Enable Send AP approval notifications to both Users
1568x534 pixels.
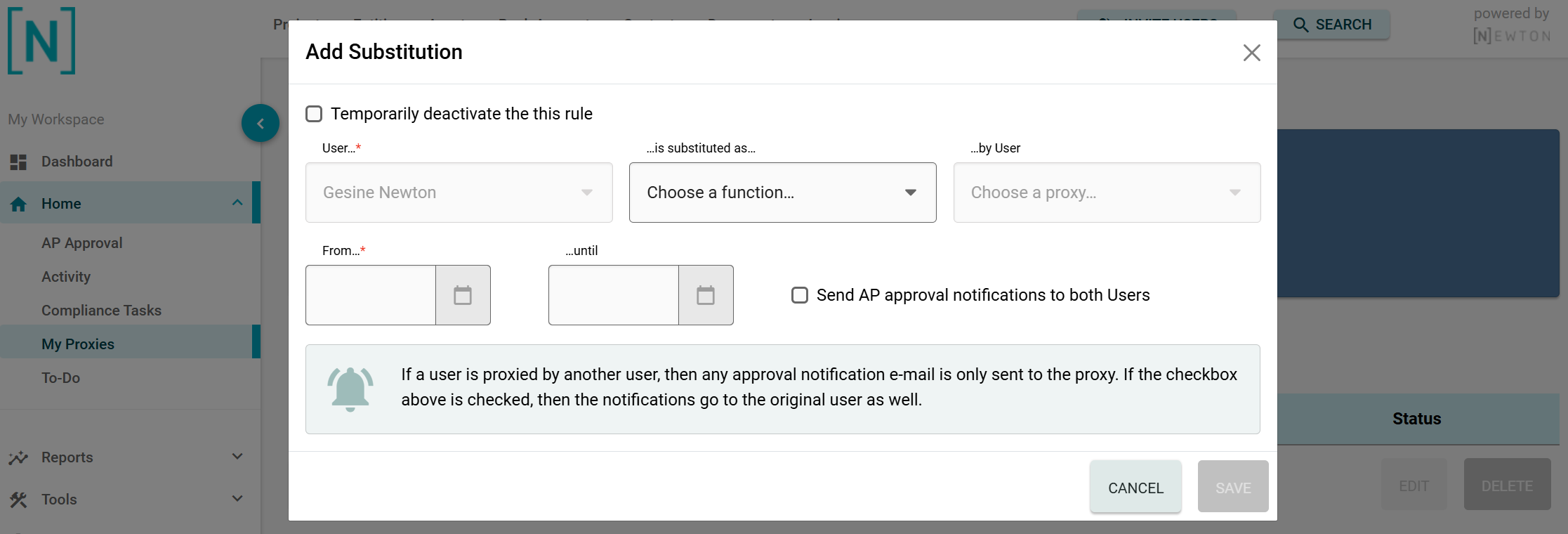[800, 295]
